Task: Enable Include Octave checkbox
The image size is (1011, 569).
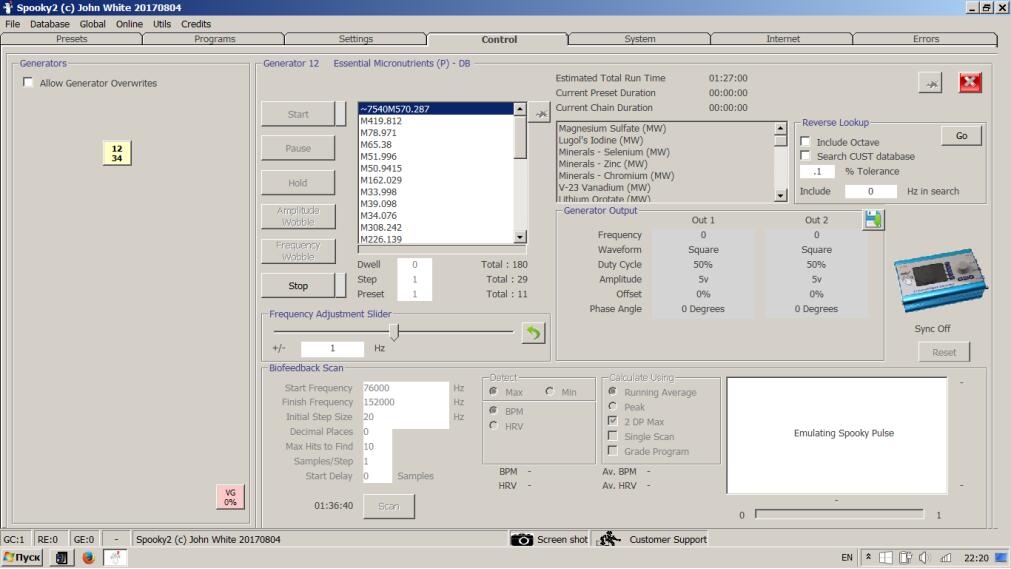Action: click(805, 141)
